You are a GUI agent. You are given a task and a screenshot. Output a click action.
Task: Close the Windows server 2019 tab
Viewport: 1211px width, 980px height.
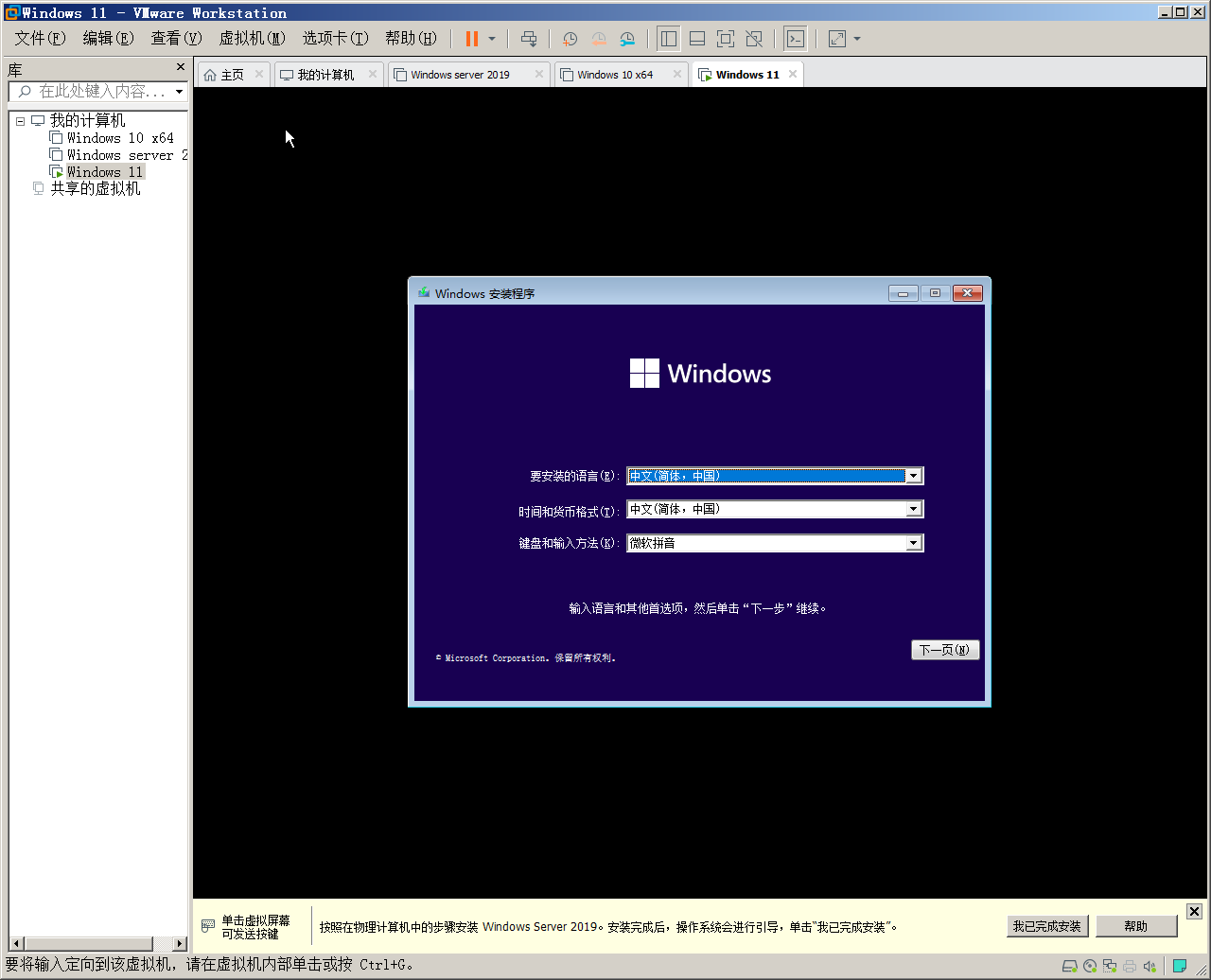[539, 74]
